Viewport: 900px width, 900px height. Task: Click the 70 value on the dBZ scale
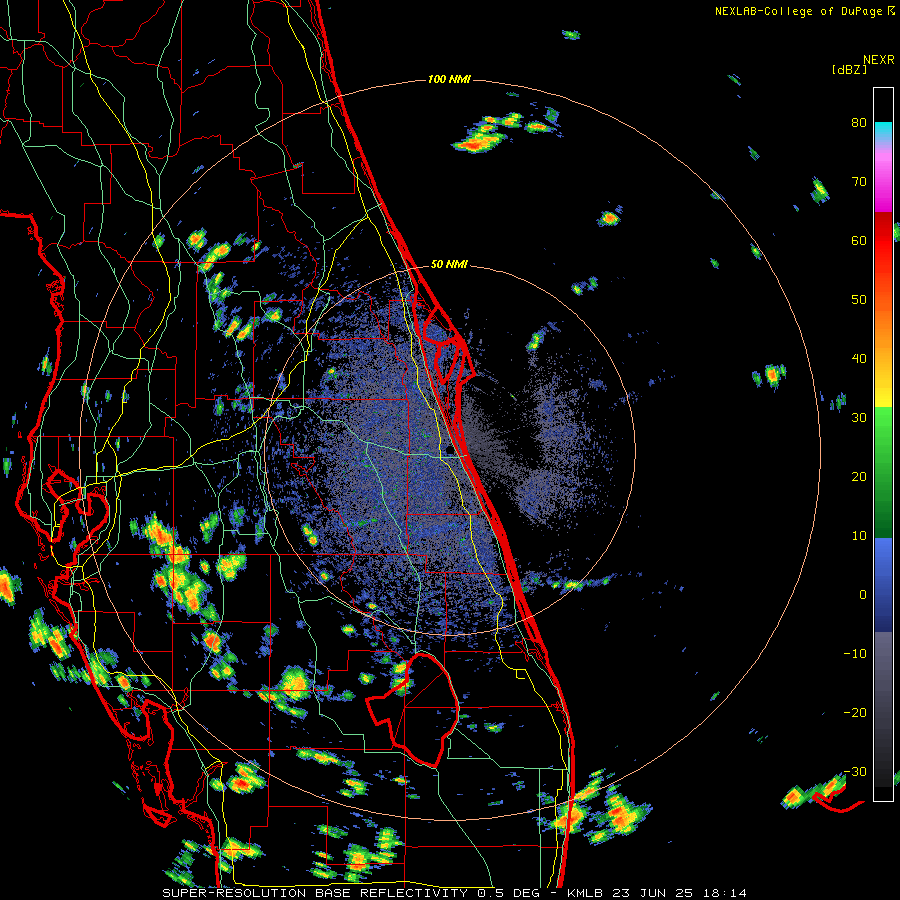pyautogui.click(x=859, y=181)
